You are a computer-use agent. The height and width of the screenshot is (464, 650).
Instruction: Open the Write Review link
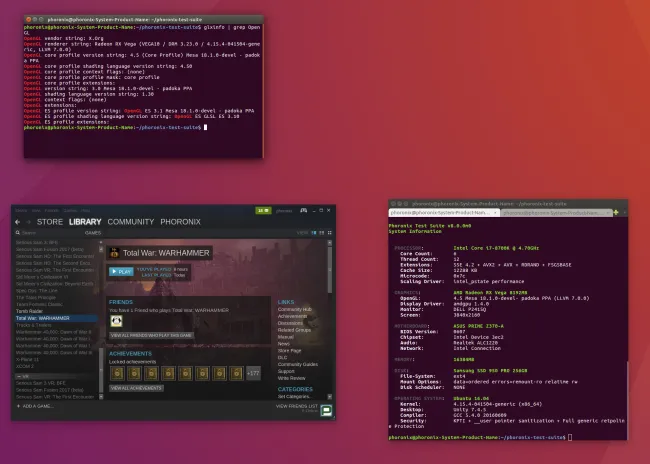click(291, 378)
